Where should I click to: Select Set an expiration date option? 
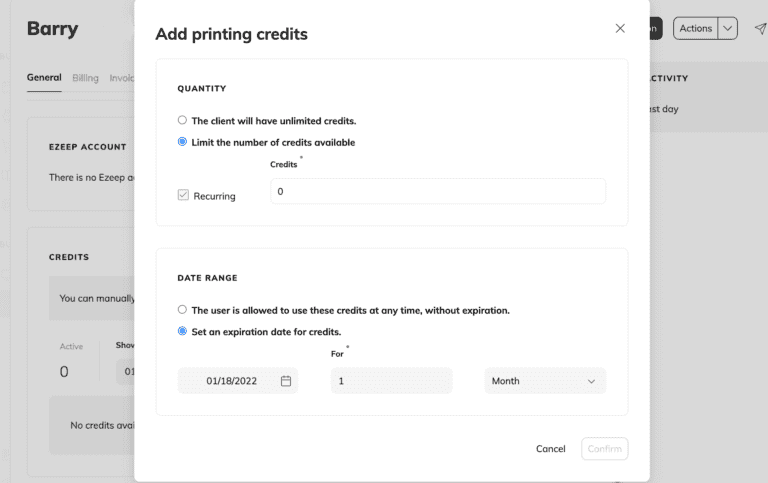[182, 332]
